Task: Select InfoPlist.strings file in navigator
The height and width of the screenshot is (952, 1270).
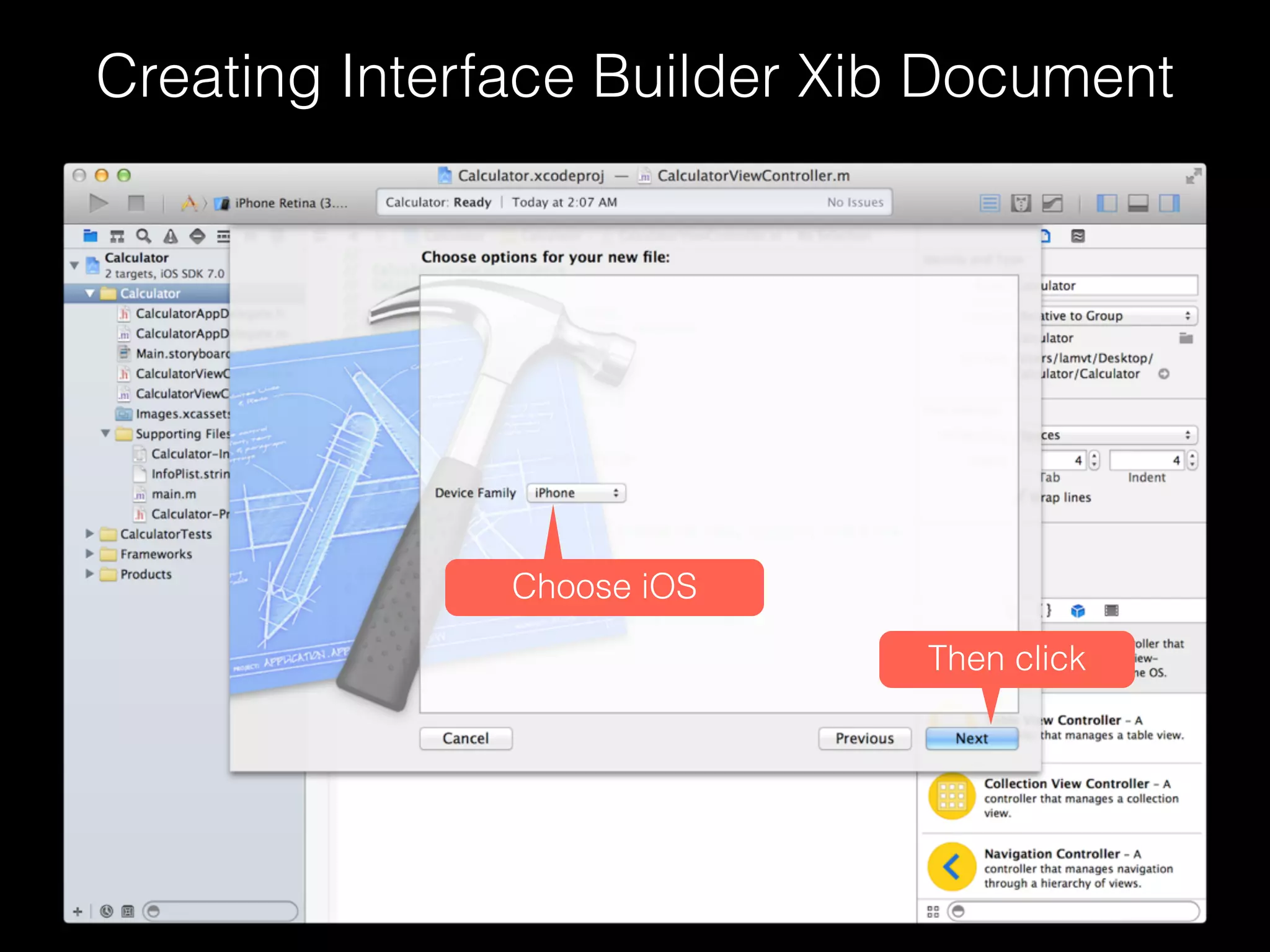Action: (x=182, y=474)
